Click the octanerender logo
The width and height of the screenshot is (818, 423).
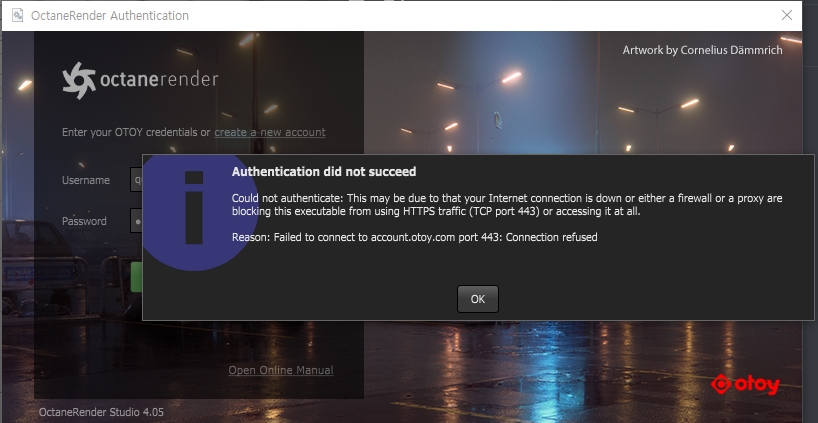point(140,80)
